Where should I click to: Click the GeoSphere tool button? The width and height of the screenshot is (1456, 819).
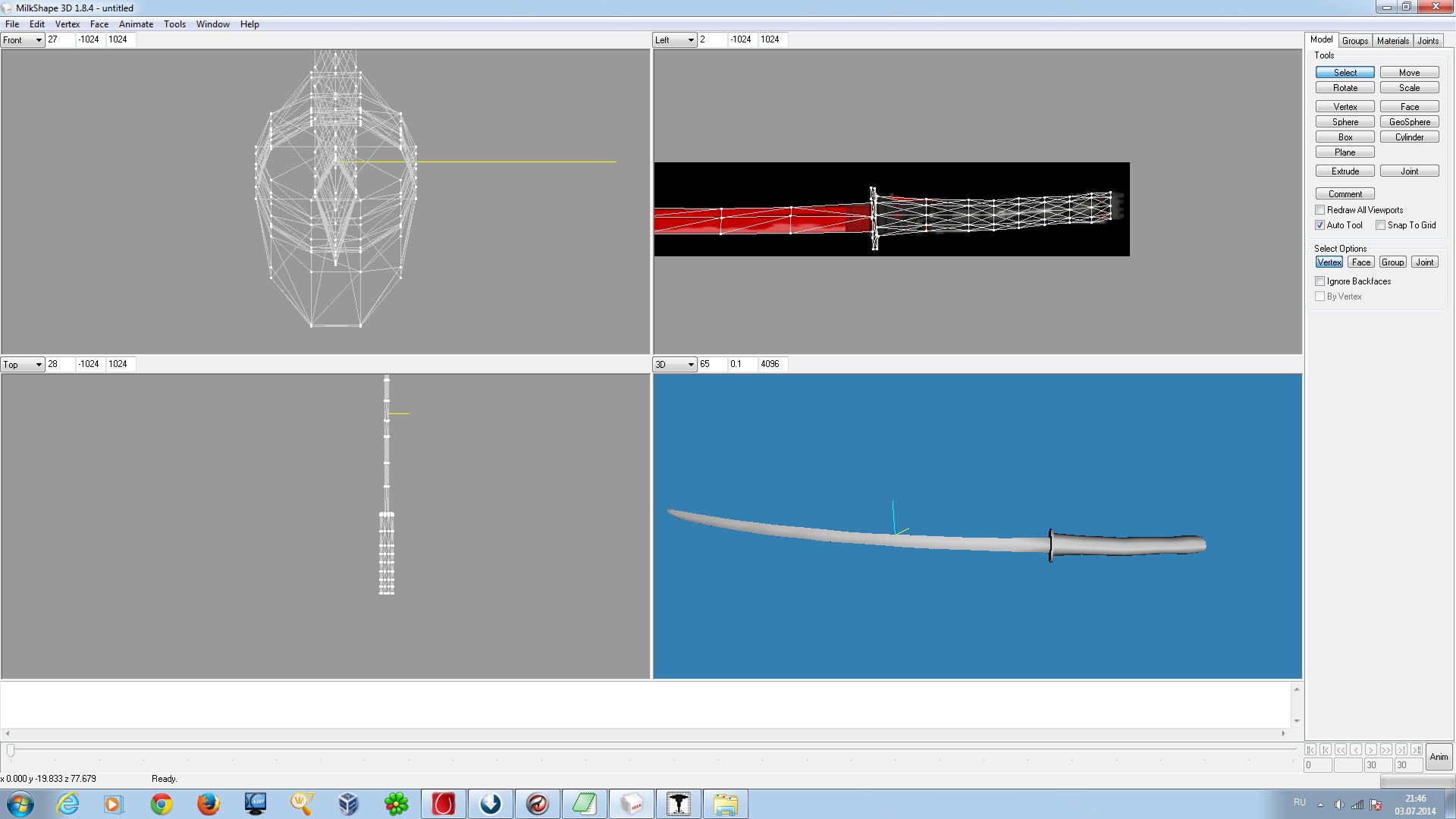click(1409, 122)
